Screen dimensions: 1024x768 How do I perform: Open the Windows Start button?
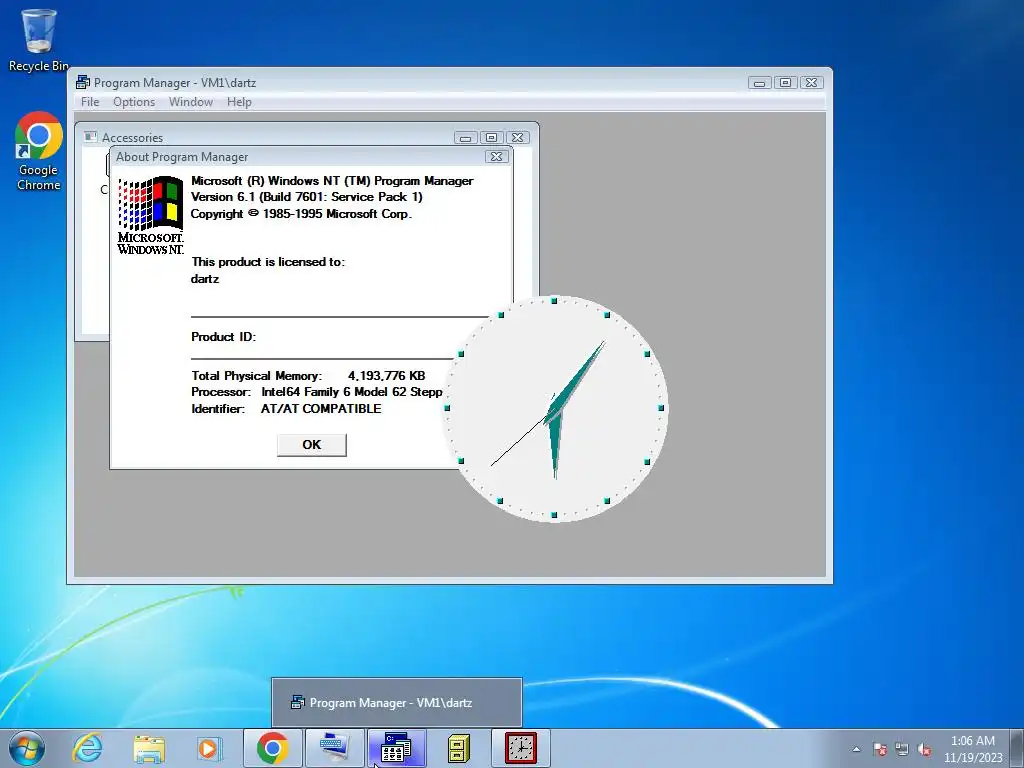(27, 748)
